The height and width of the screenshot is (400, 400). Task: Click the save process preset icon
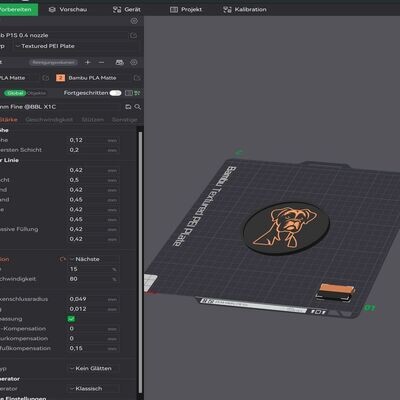(x=128, y=107)
